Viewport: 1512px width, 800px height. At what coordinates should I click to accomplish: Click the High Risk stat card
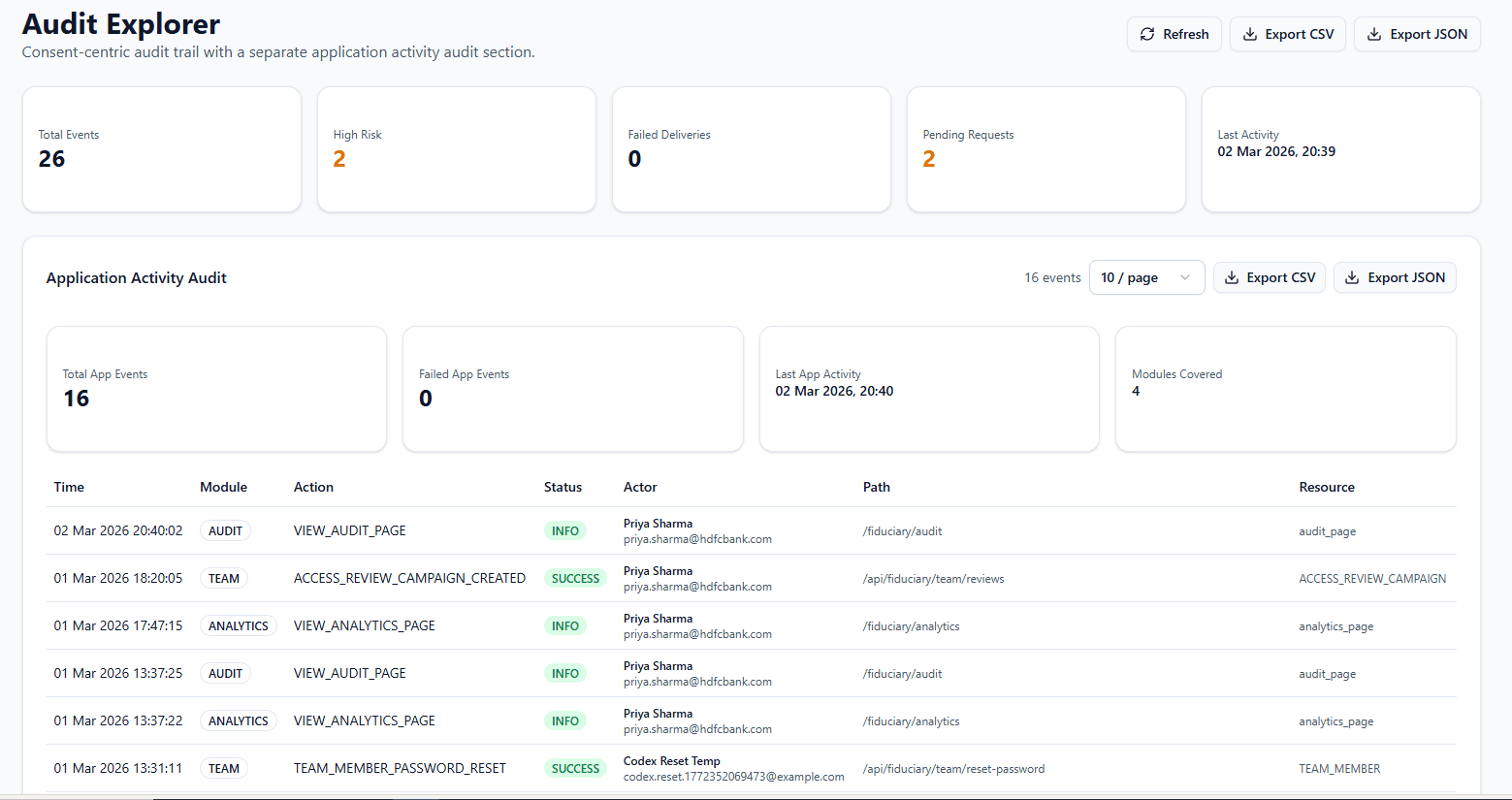456,149
